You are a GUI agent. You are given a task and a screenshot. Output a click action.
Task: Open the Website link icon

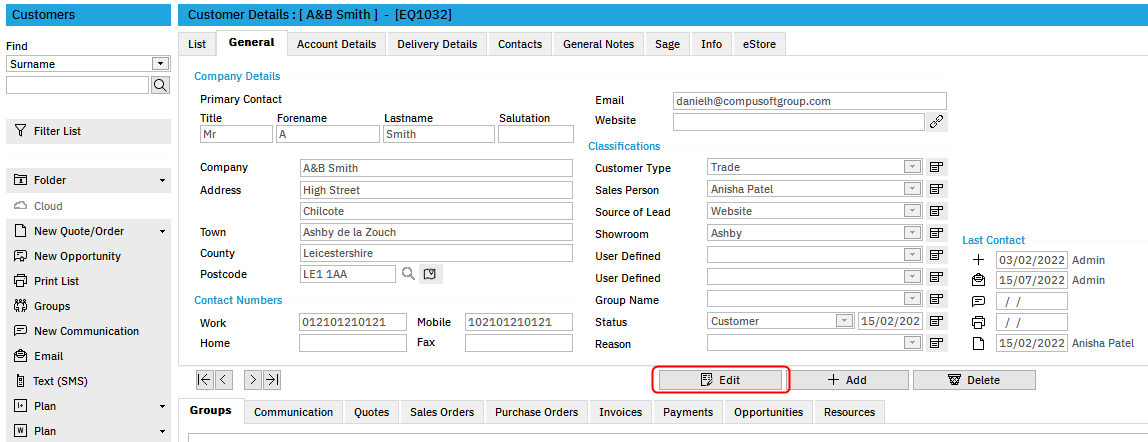click(936, 122)
